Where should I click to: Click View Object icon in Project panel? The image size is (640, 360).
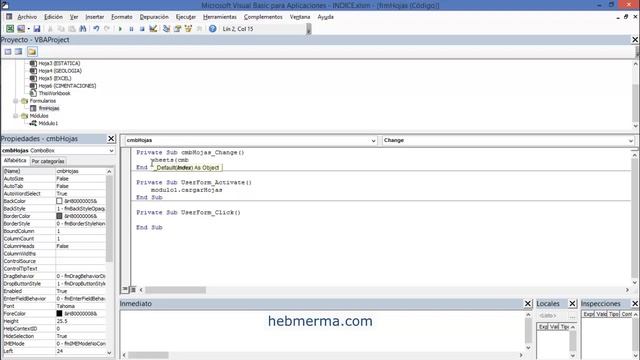[19, 51]
